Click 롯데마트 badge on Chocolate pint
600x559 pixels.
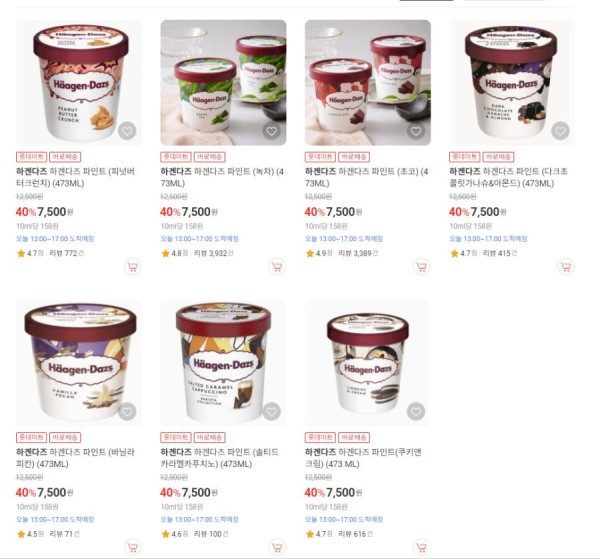[320, 157]
